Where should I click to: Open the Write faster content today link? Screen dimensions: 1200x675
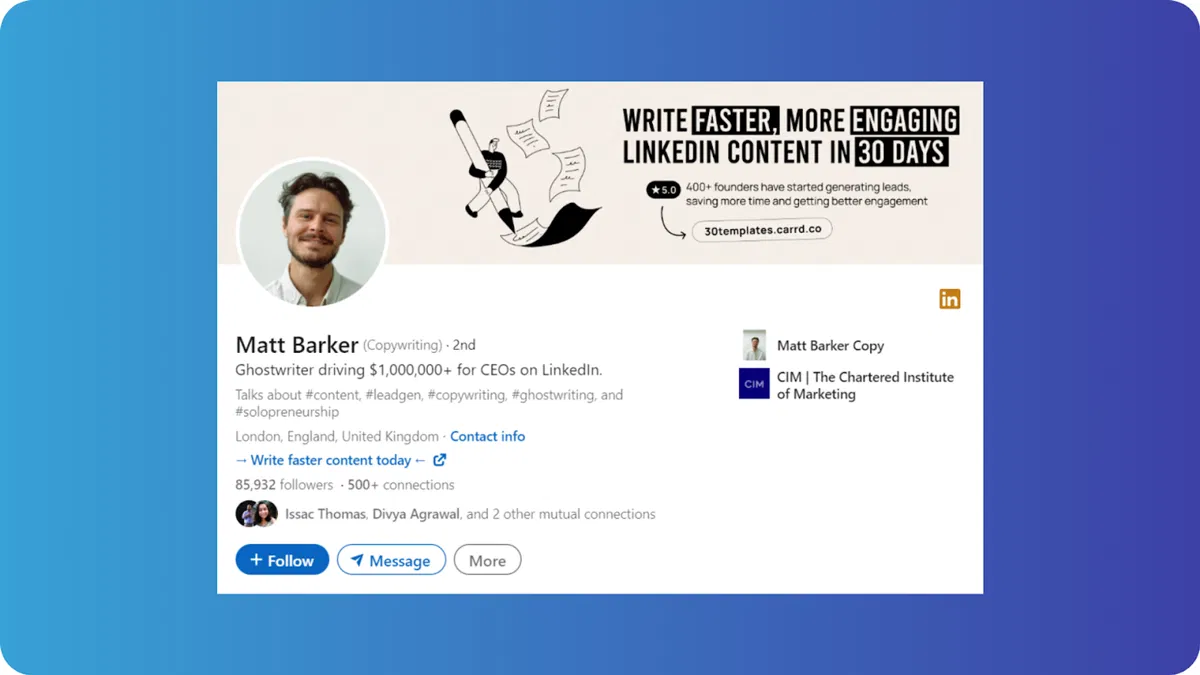point(331,460)
